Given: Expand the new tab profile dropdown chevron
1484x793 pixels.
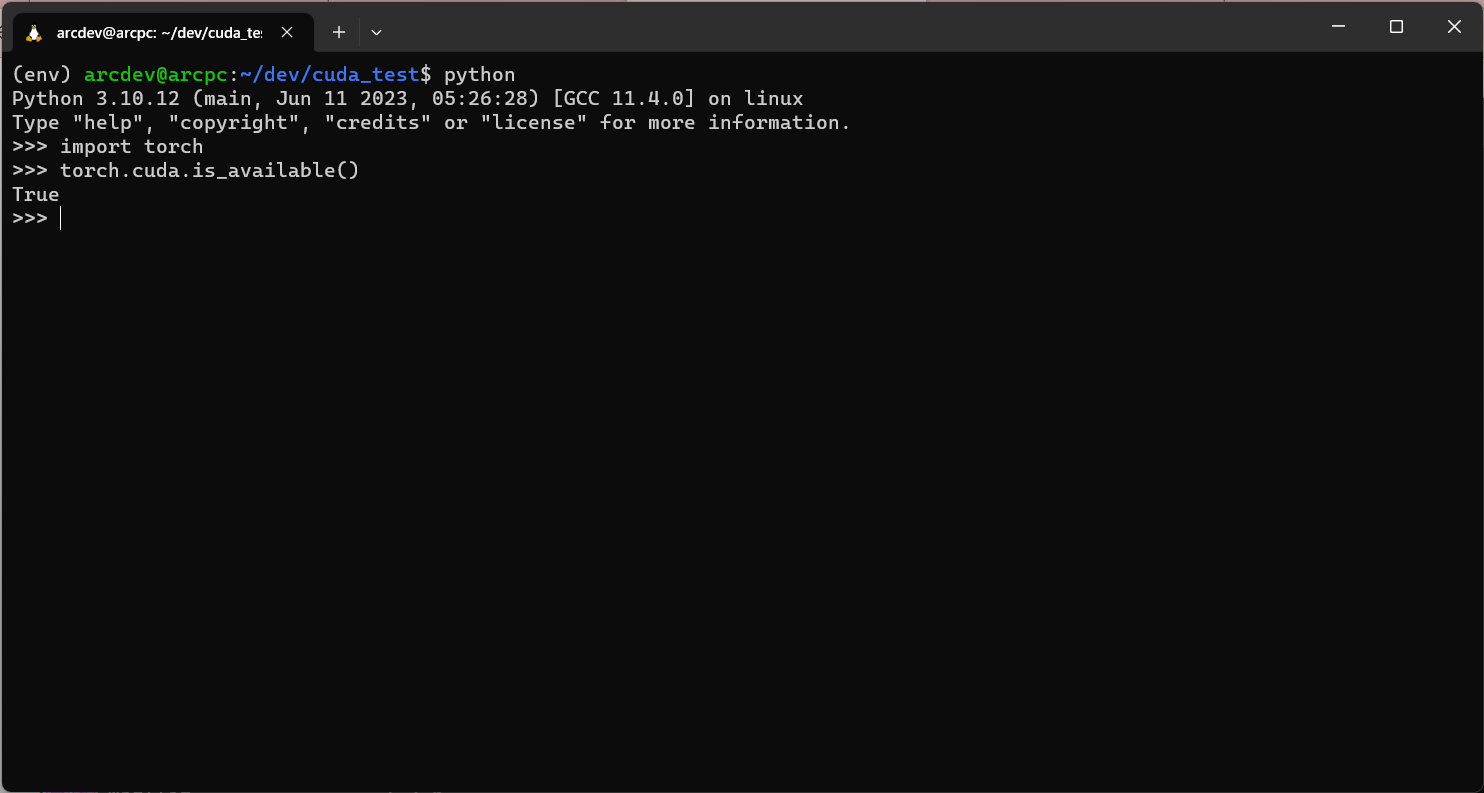Looking at the screenshot, I should pyautogui.click(x=376, y=32).
